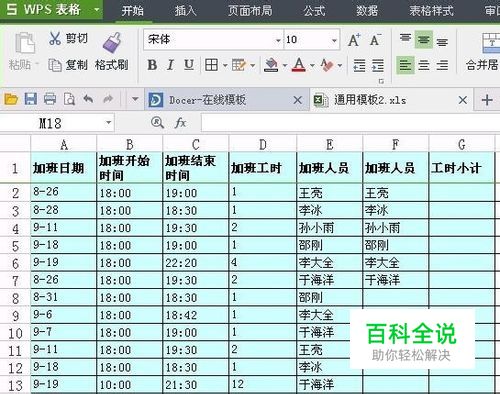This screenshot has width=500, height=394.
Task: Open the 插入 ribbon tab
Action: click(185, 11)
